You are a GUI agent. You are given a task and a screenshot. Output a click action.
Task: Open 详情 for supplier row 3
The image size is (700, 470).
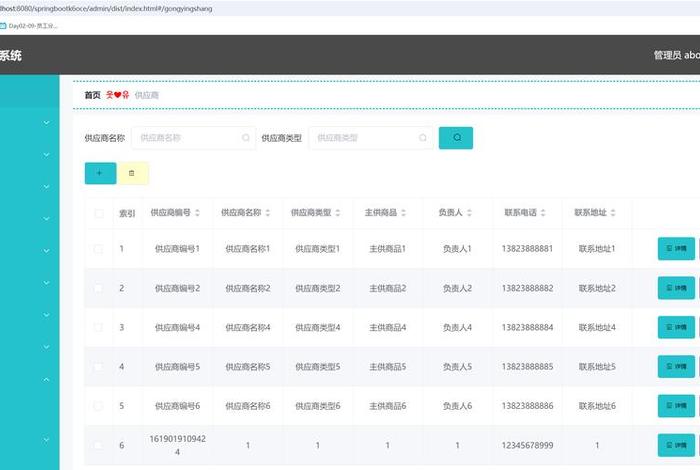(677, 327)
